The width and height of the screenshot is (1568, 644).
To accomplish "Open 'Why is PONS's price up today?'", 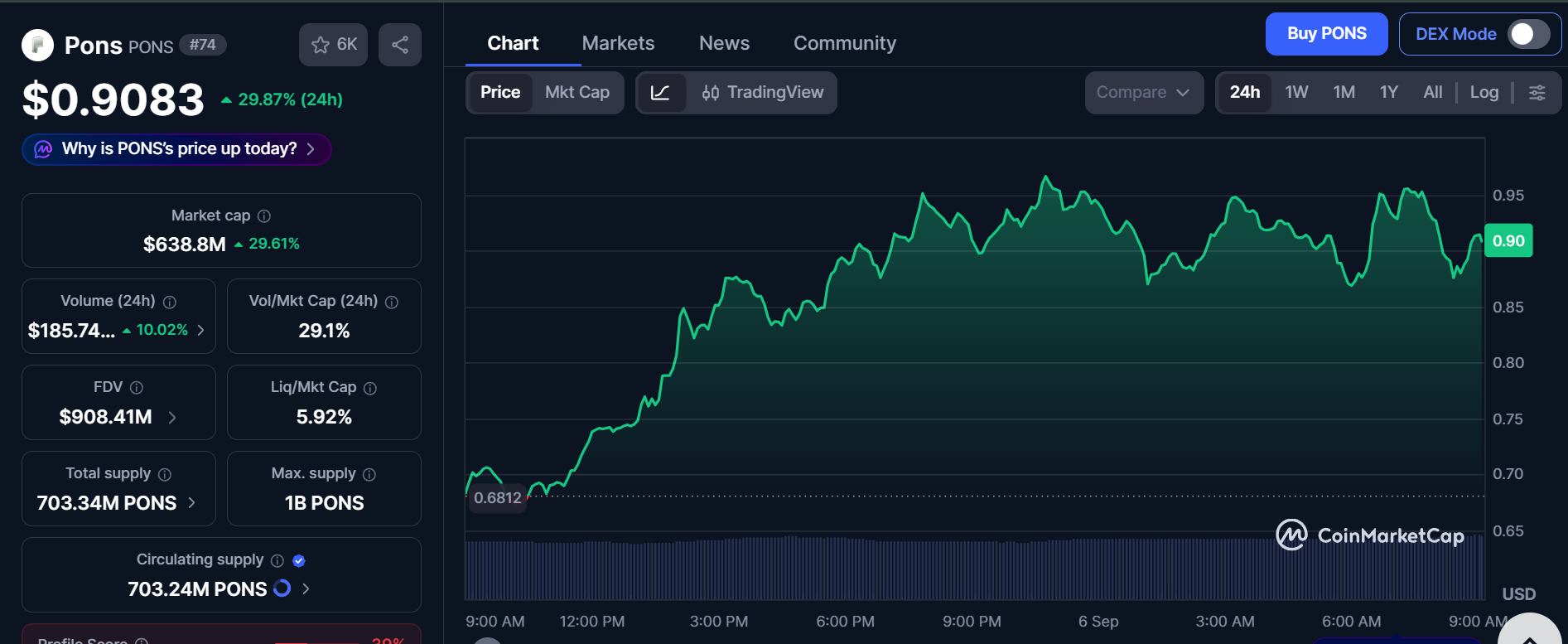I will coord(176,149).
